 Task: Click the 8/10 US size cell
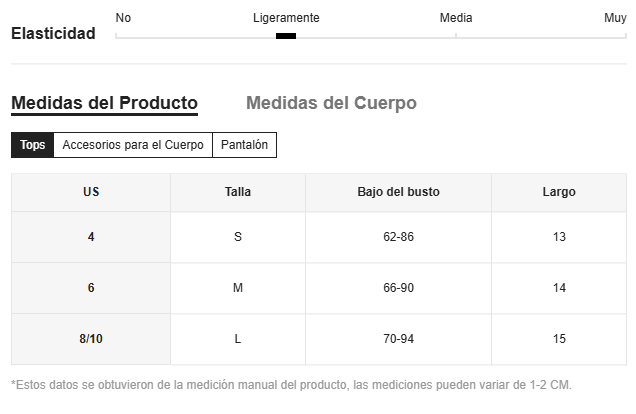click(x=91, y=339)
